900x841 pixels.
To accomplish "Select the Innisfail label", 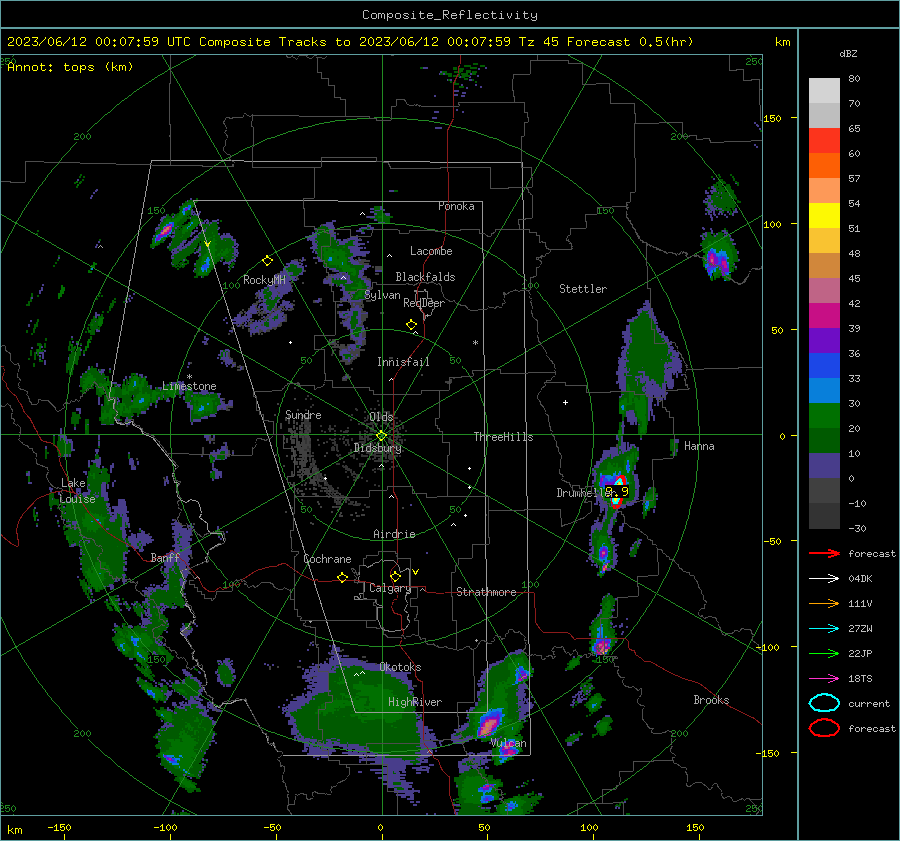I will 403,362.
